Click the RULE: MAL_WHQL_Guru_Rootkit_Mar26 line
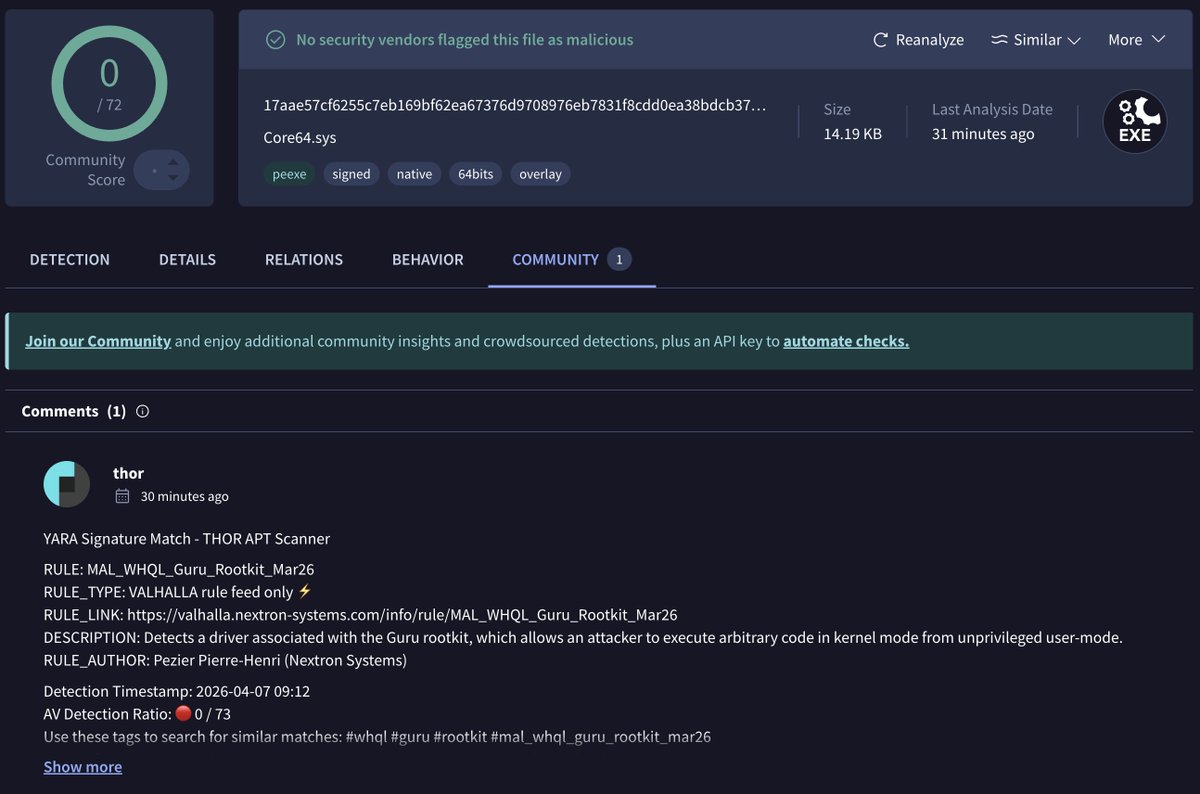The height and width of the screenshot is (794, 1200). (x=179, y=569)
